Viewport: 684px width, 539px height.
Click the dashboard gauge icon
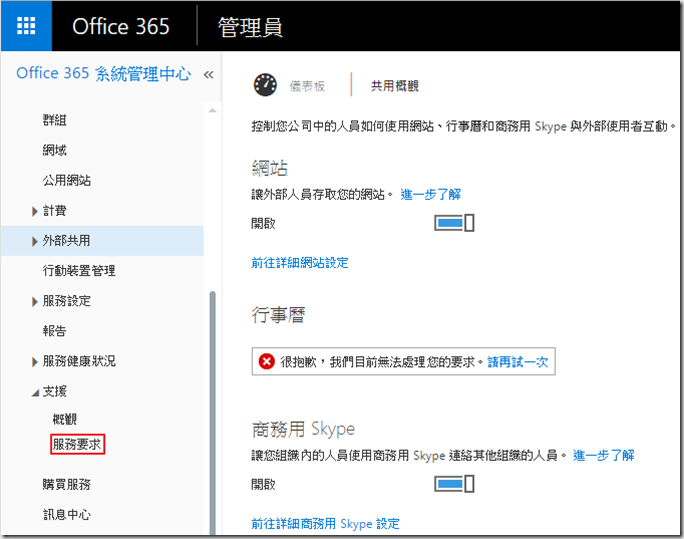pos(265,85)
